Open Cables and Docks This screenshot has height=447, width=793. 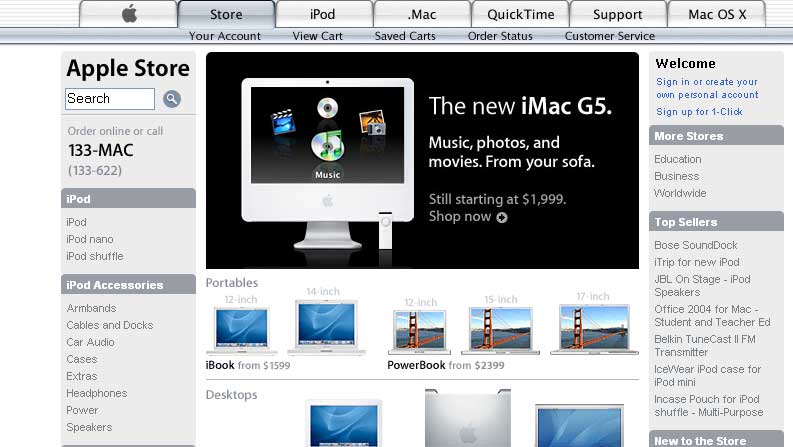click(110, 325)
